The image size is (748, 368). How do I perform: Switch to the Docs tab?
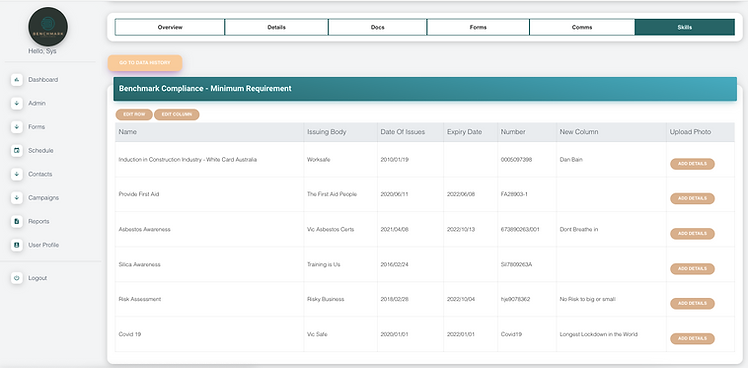tap(377, 27)
